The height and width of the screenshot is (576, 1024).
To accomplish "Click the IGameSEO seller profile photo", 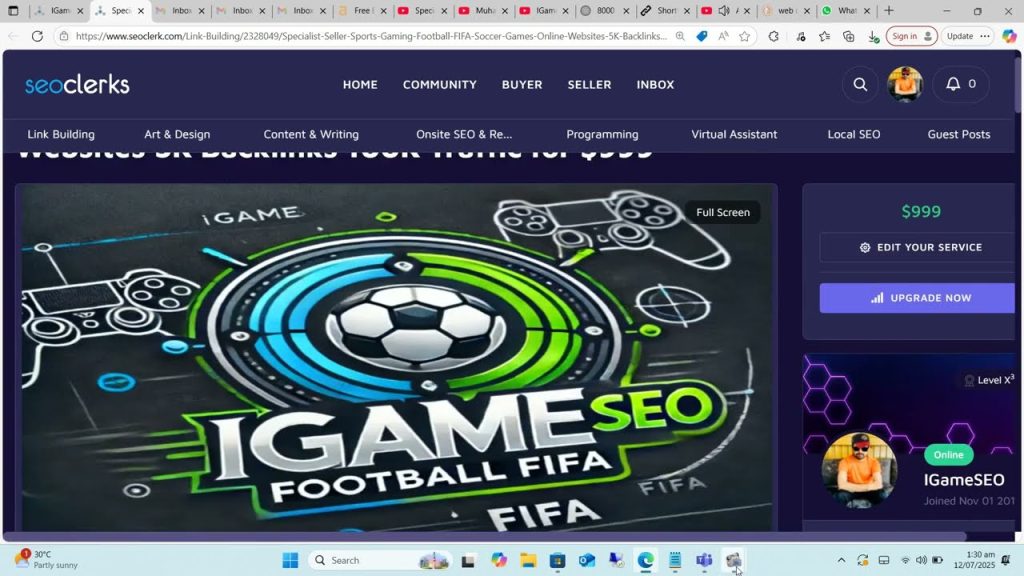I will (x=859, y=470).
